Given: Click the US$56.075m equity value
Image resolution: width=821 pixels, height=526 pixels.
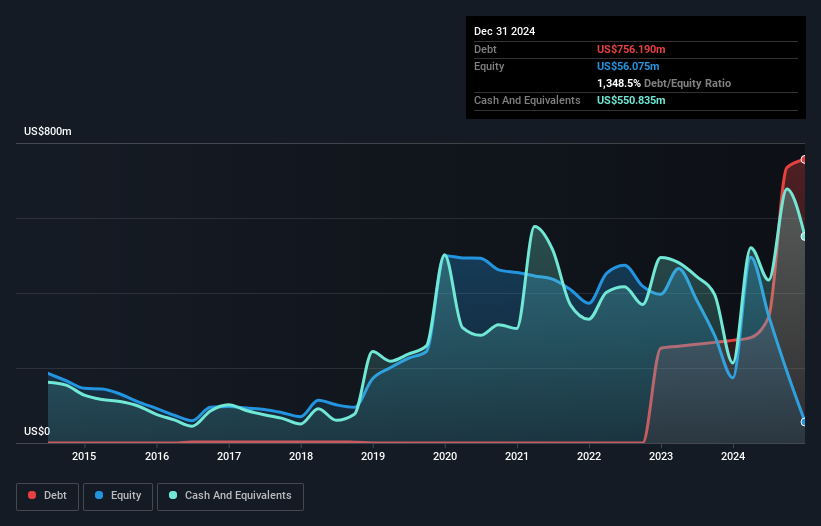Looking at the screenshot, I should [628, 66].
